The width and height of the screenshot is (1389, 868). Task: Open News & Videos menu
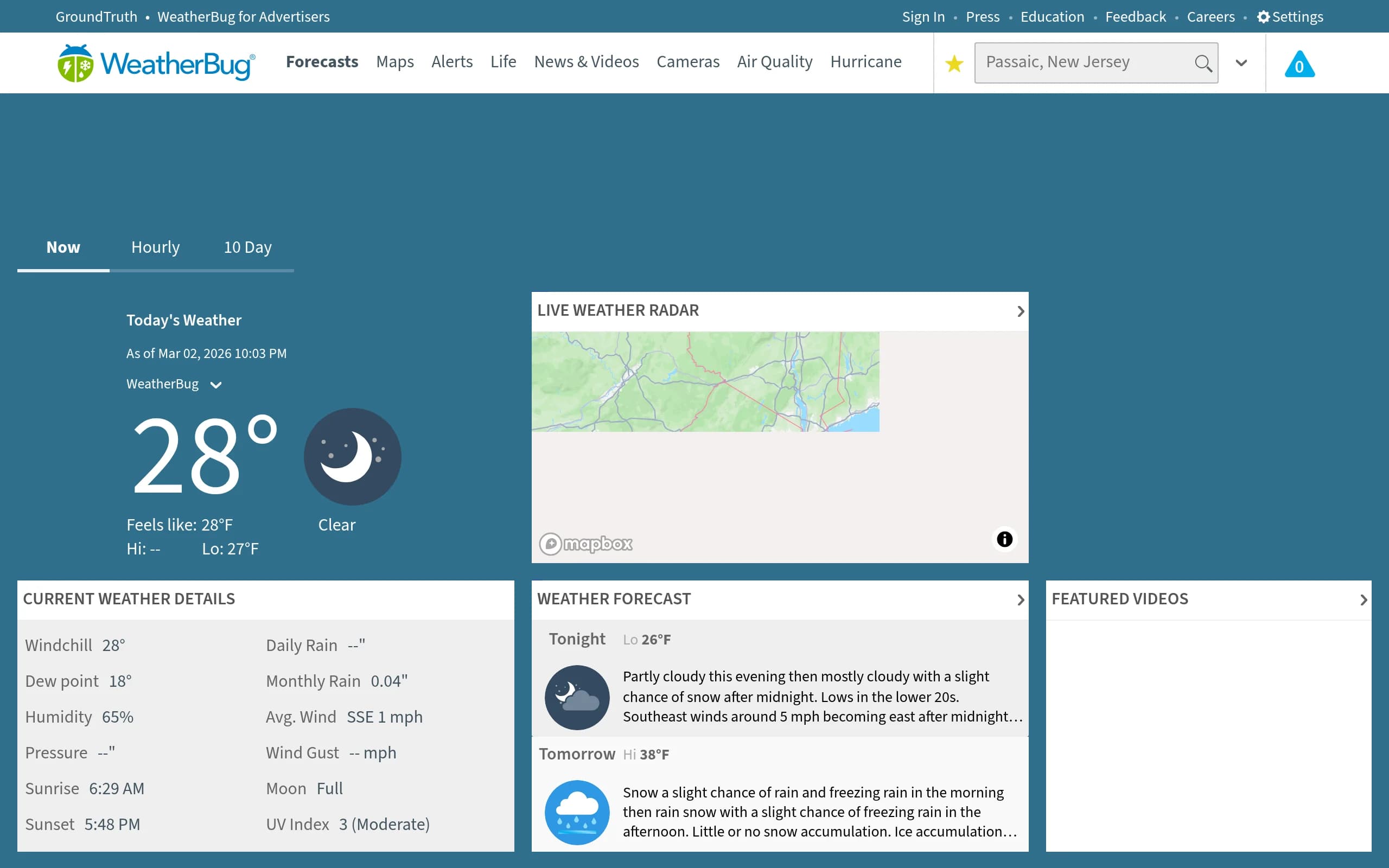point(587,61)
